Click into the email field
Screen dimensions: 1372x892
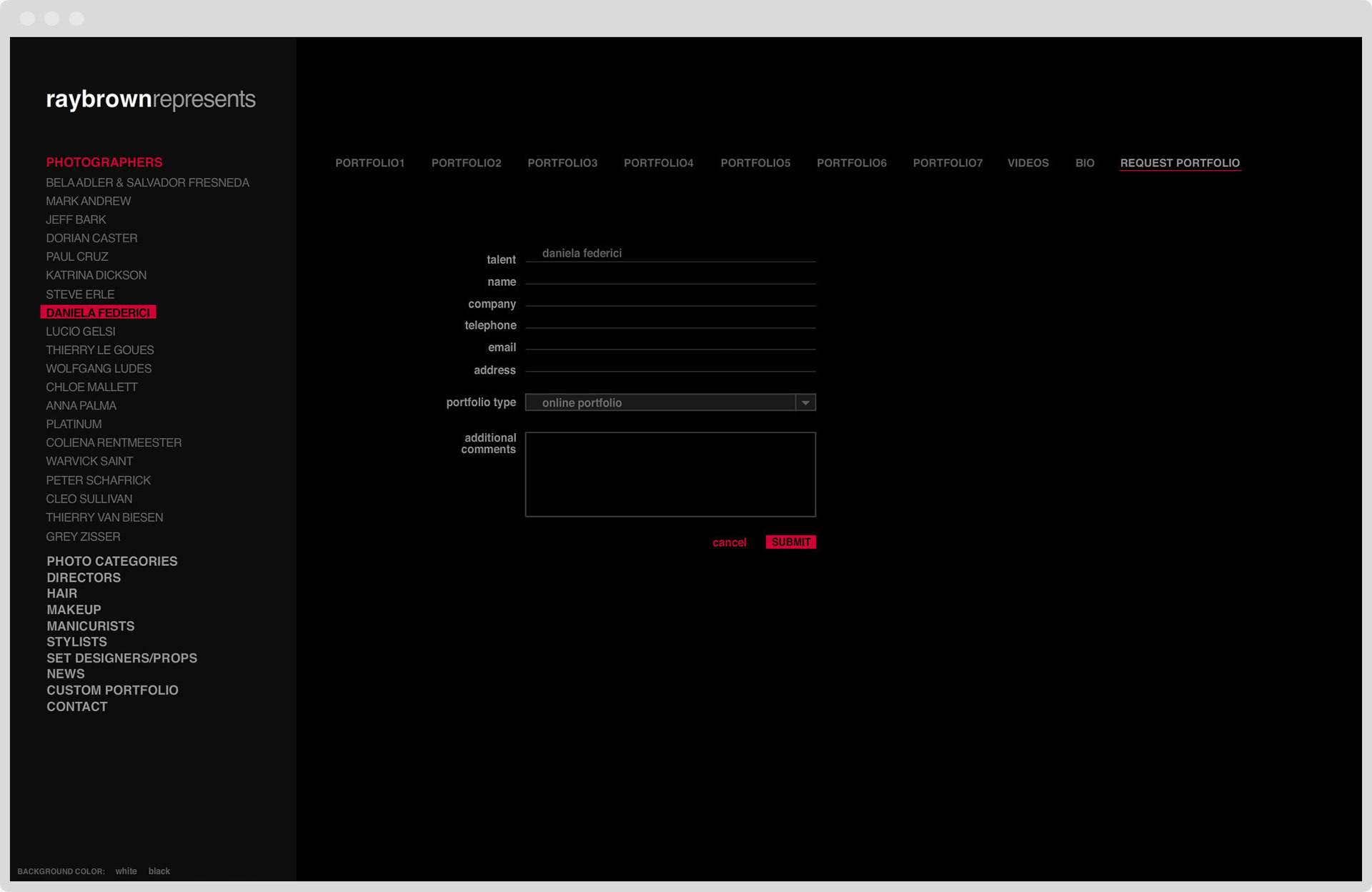pyautogui.click(x=670, y=343)
